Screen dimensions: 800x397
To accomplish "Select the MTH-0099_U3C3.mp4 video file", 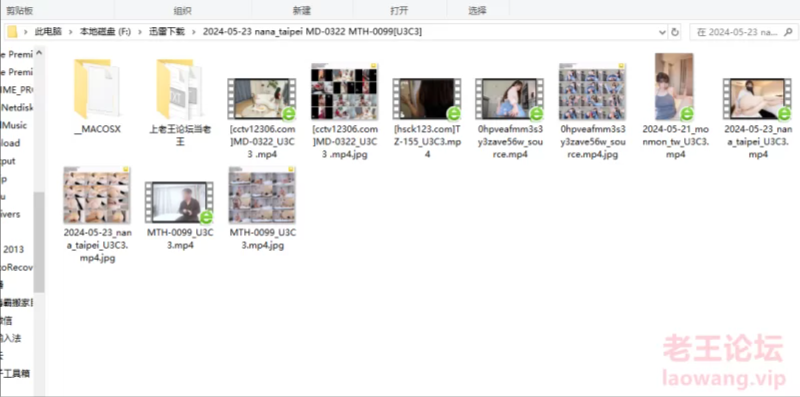I will coord(180,215).
